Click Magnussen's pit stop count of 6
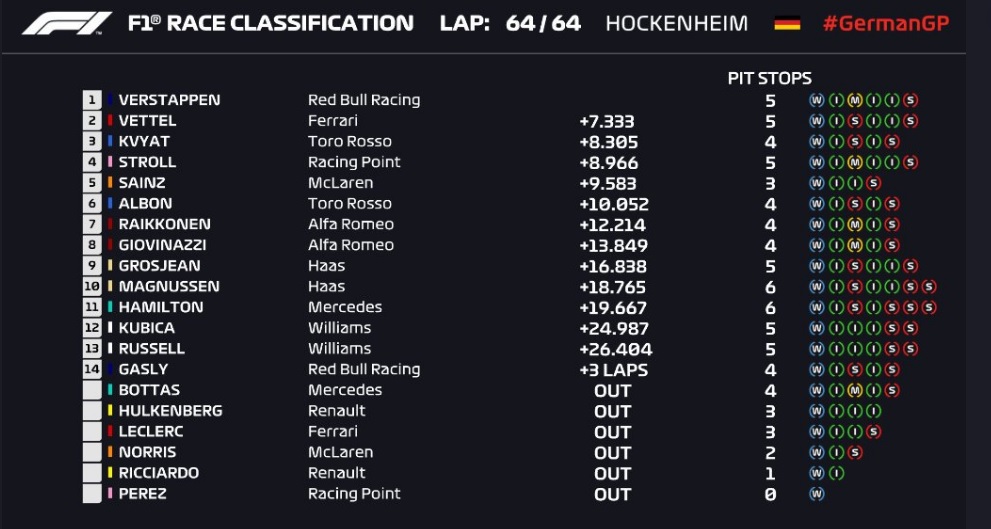The width and height of the screenshot is (991, 529). [770, 288]
